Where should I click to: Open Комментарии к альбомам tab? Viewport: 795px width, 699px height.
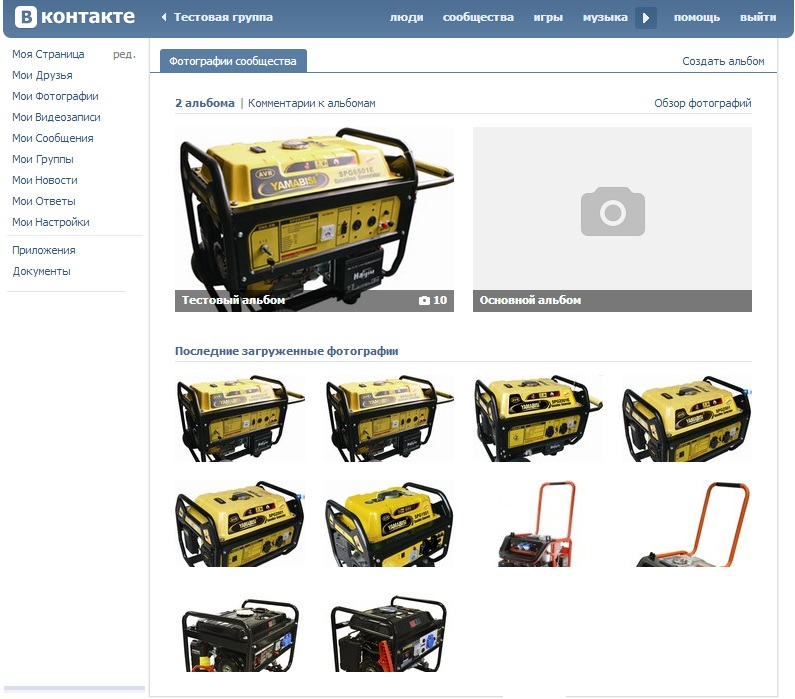[312, 103]
